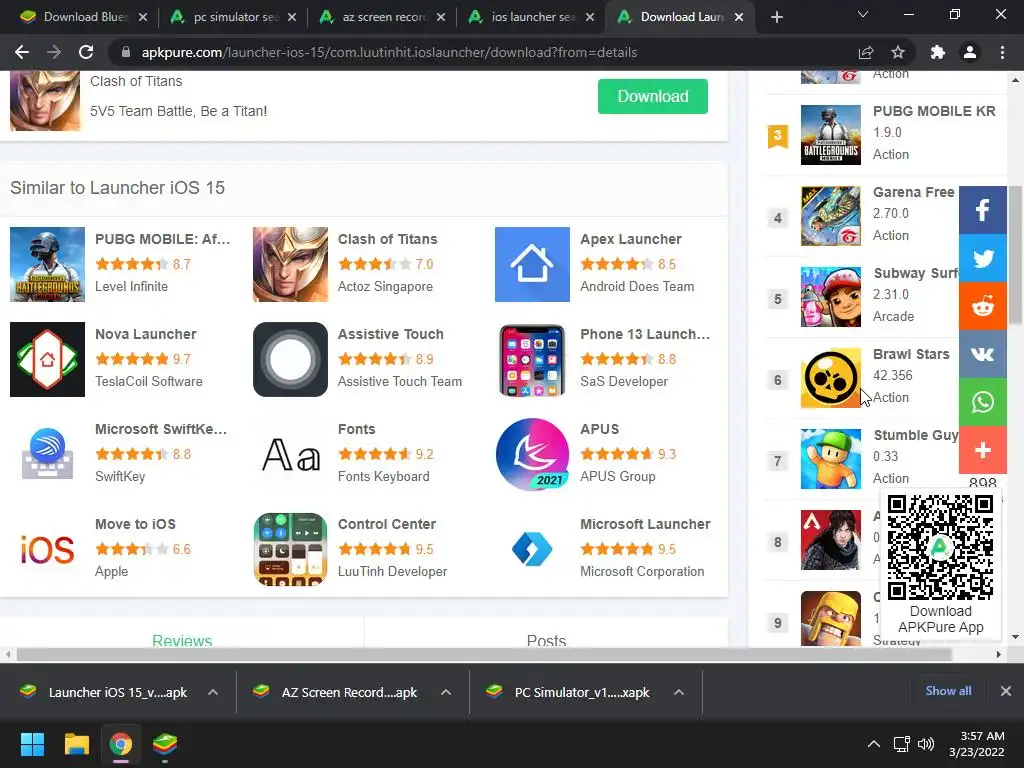Open the tab search chevron in Chrome
Screen dimensions: 1024x768
click(863, 14)
